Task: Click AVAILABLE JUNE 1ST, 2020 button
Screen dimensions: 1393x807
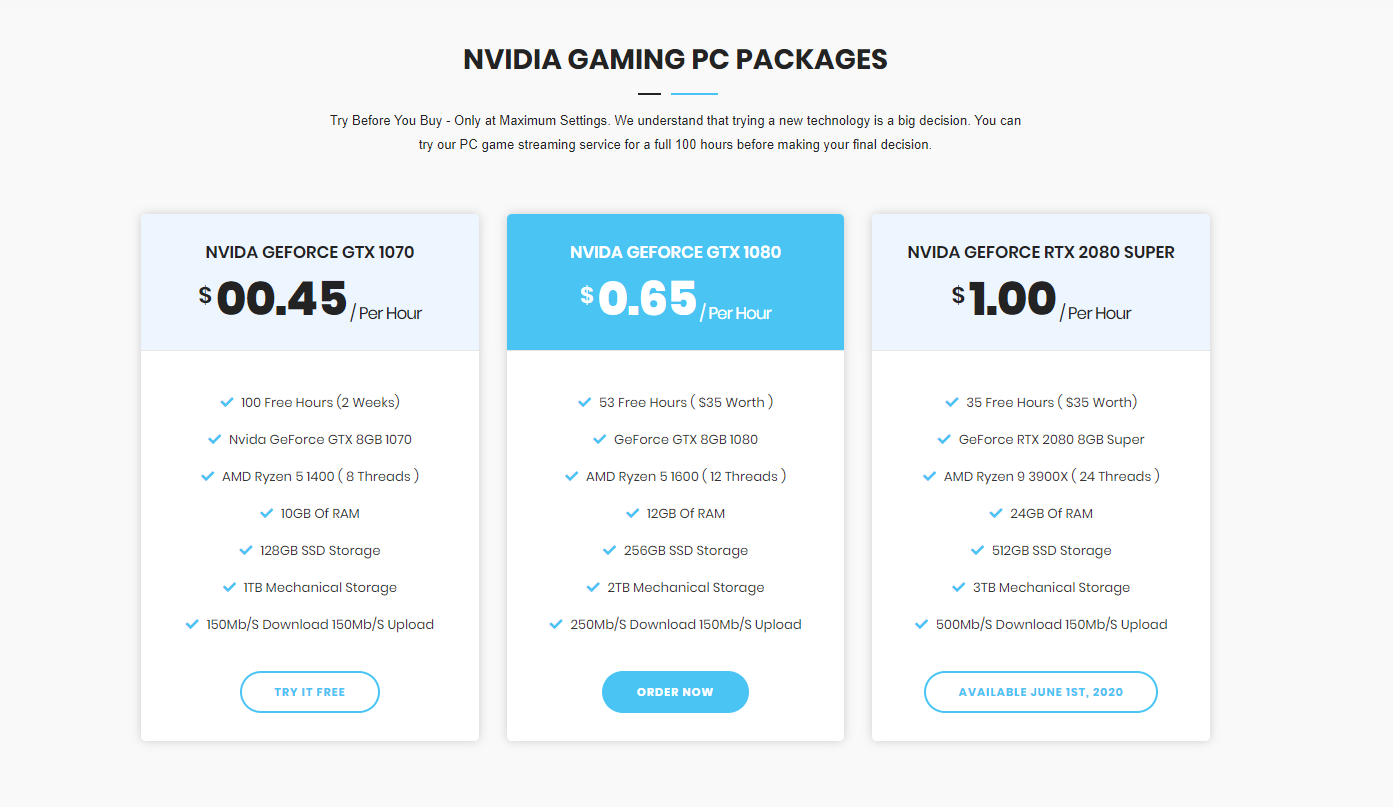Action: point(1041,692)
